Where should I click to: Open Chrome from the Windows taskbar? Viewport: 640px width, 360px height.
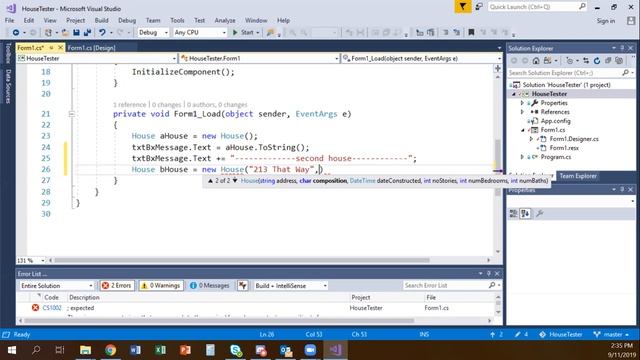(x=110, y=350)
